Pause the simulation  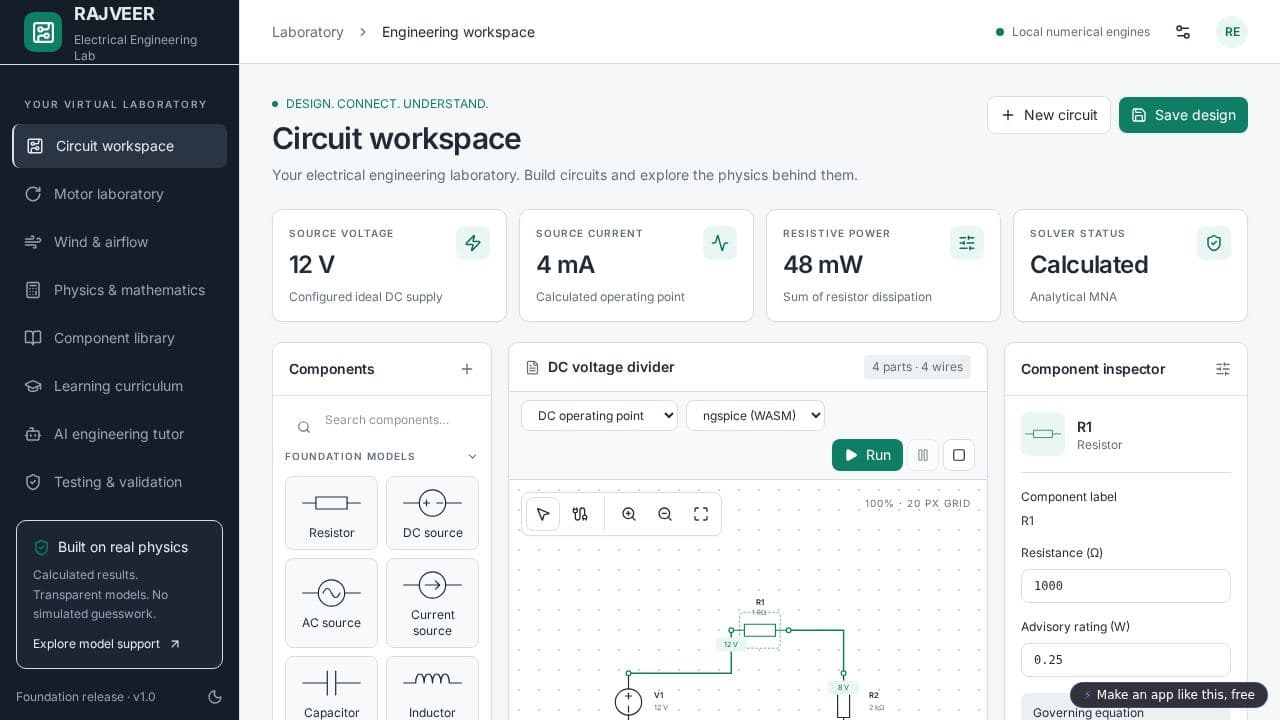point(923,455)
